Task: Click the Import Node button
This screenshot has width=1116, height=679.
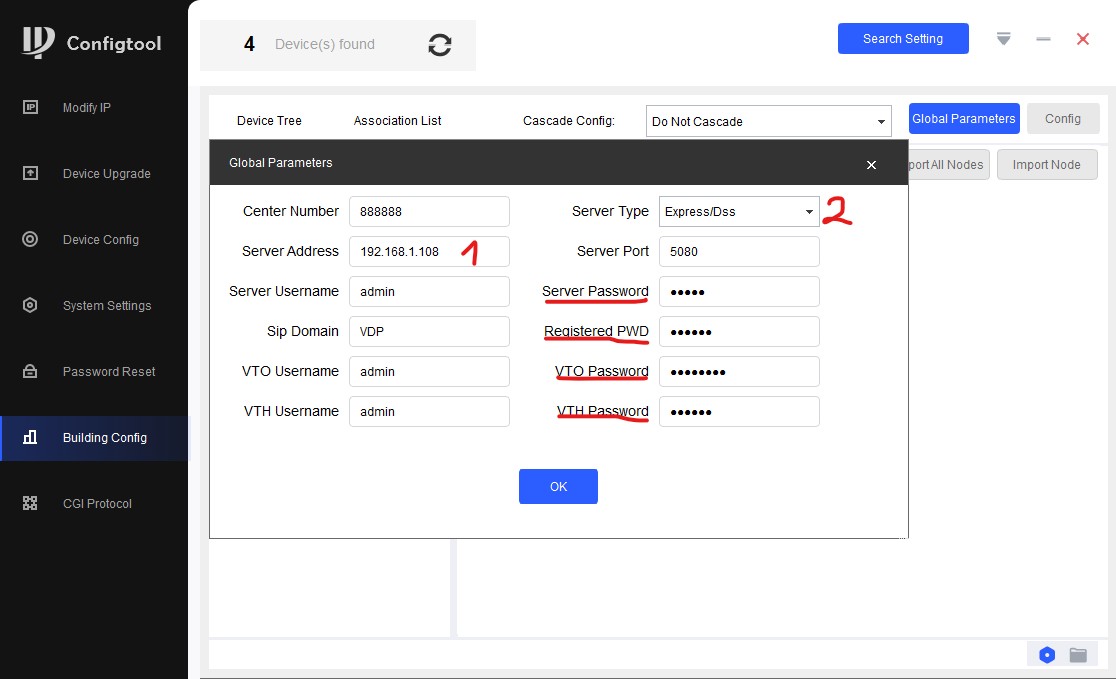Action: (1045, 165)
